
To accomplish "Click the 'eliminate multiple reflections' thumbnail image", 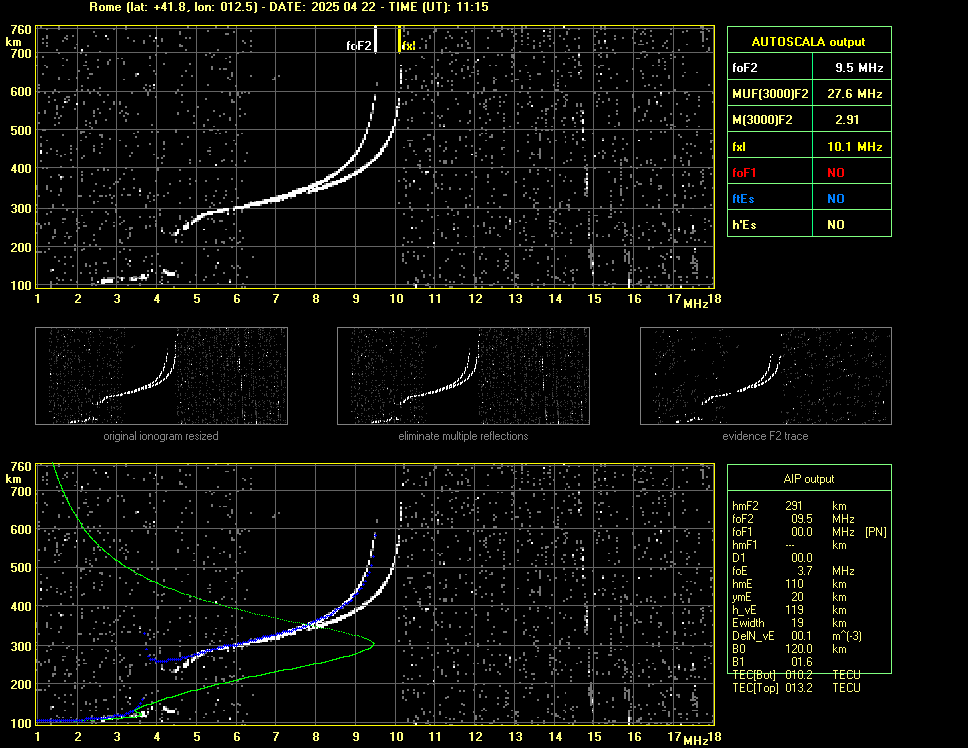I will (463, 376).
